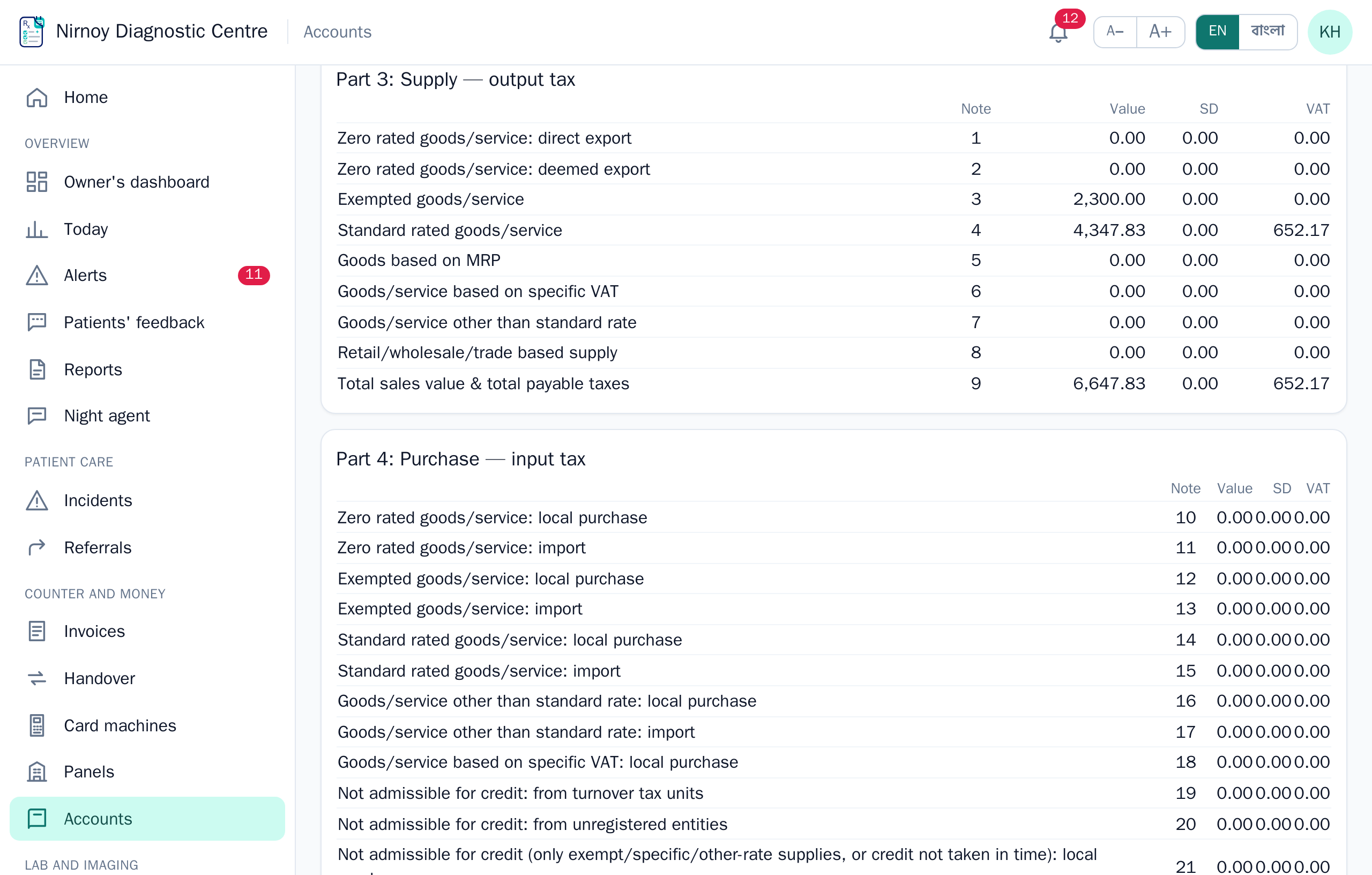Switch language to বাংলা
Viewport: 1372px width, 875px height.
click(1267, 31)
